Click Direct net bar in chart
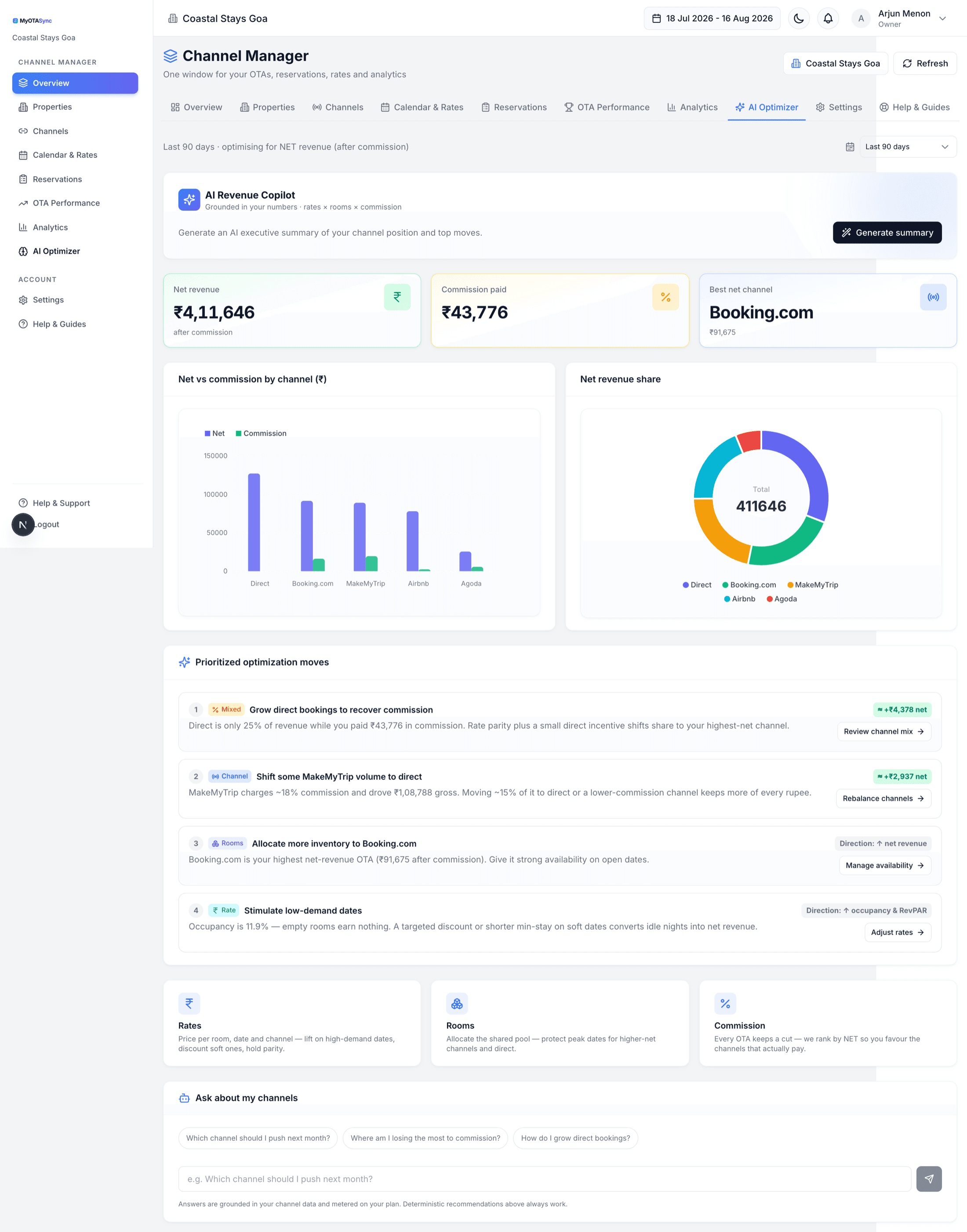The width and height of the screenshot is (967, 1232). pyautogui.click(x=254, y=522)
